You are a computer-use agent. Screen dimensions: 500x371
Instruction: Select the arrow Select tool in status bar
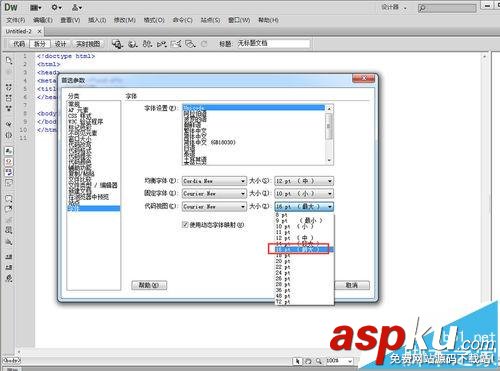pos(298,361)
